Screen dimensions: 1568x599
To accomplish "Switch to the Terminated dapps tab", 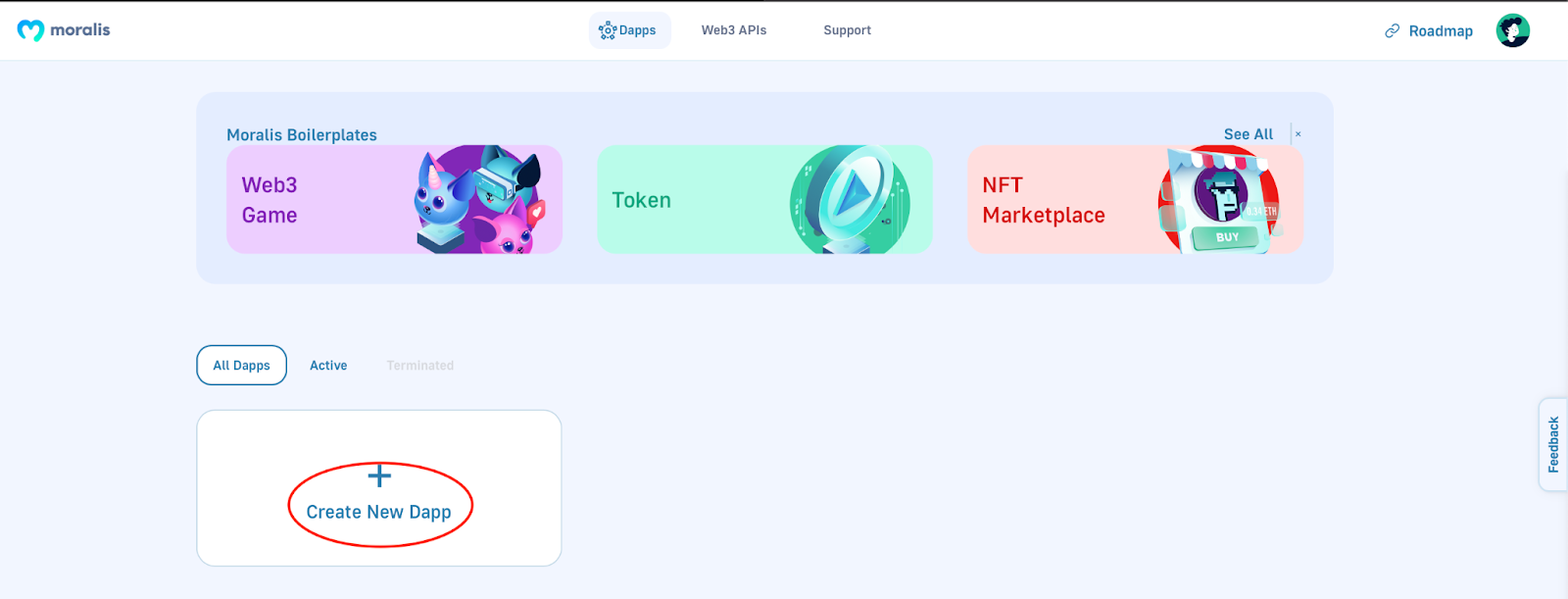I will coord(419,366).
